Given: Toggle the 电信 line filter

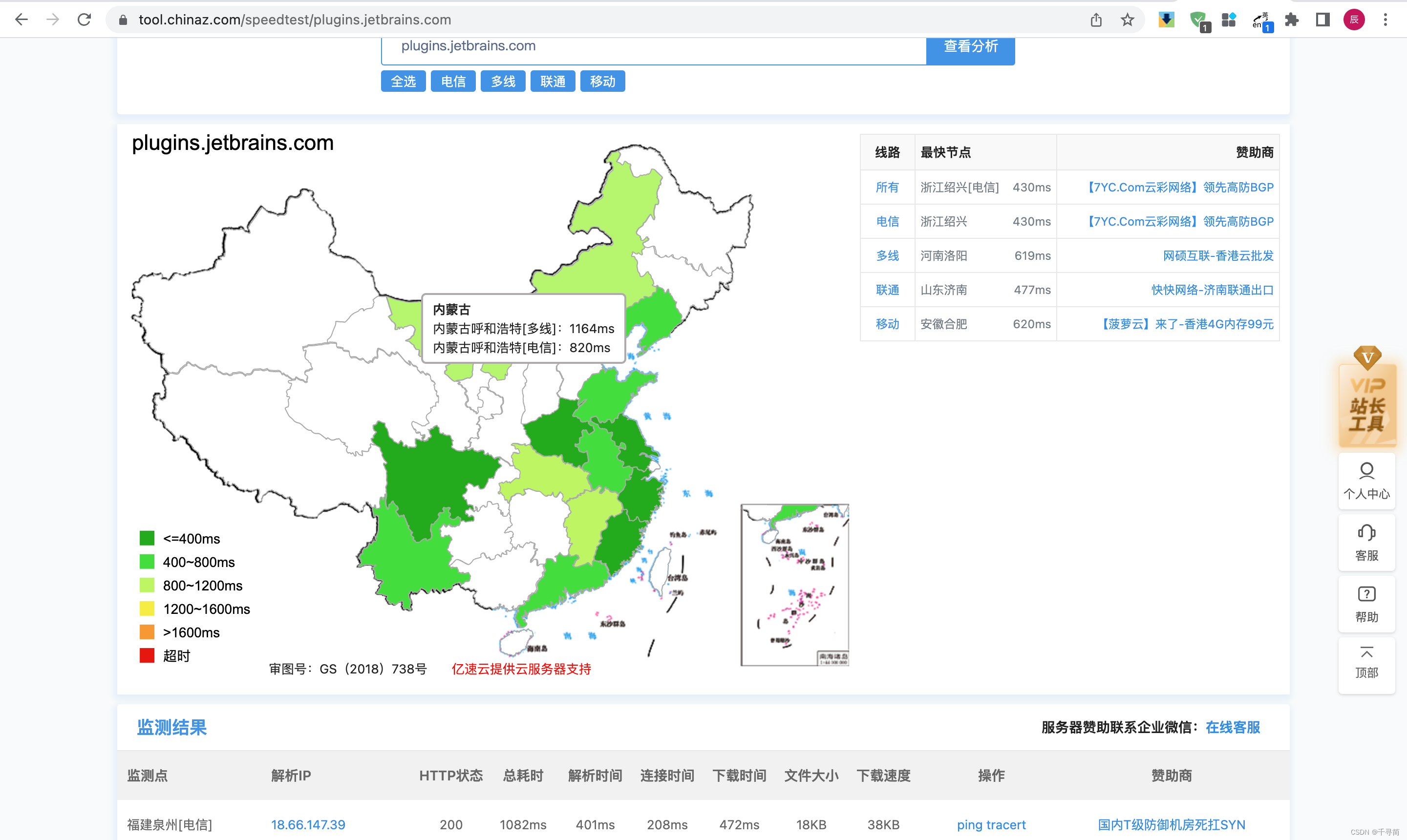Looking at the screenshot, I should (453, 82).
